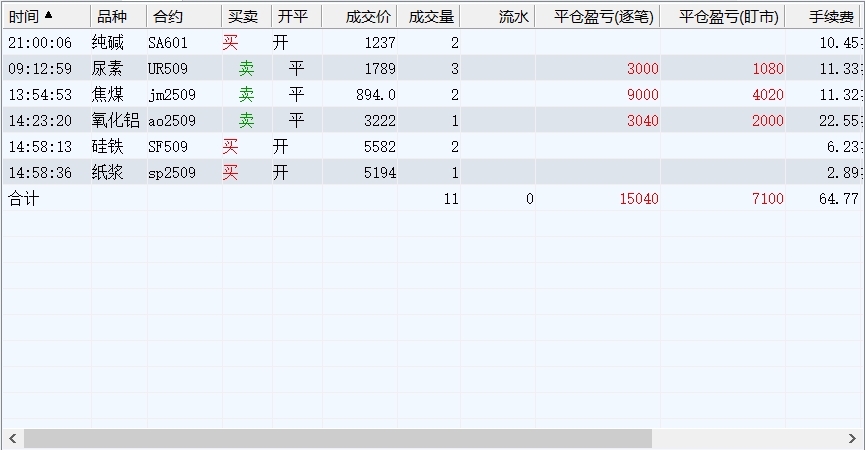Click the 平 cell in the jm2509 row

(296, 94)
